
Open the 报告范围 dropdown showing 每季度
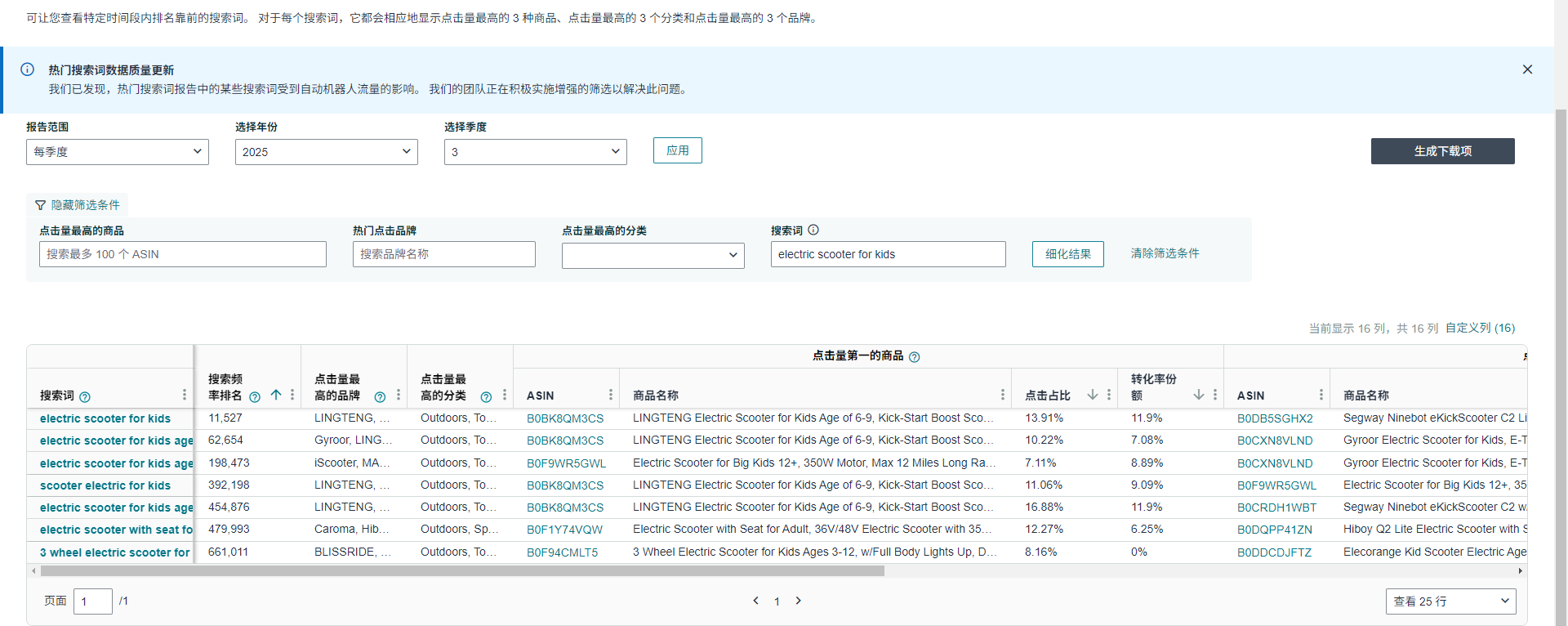(x=118, y=152)
